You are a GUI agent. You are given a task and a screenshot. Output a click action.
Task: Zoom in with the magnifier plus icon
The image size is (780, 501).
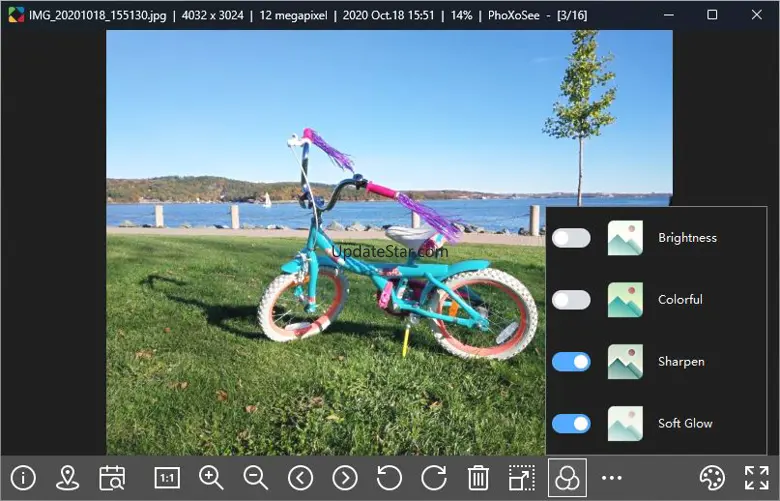[x=211, y=478]
